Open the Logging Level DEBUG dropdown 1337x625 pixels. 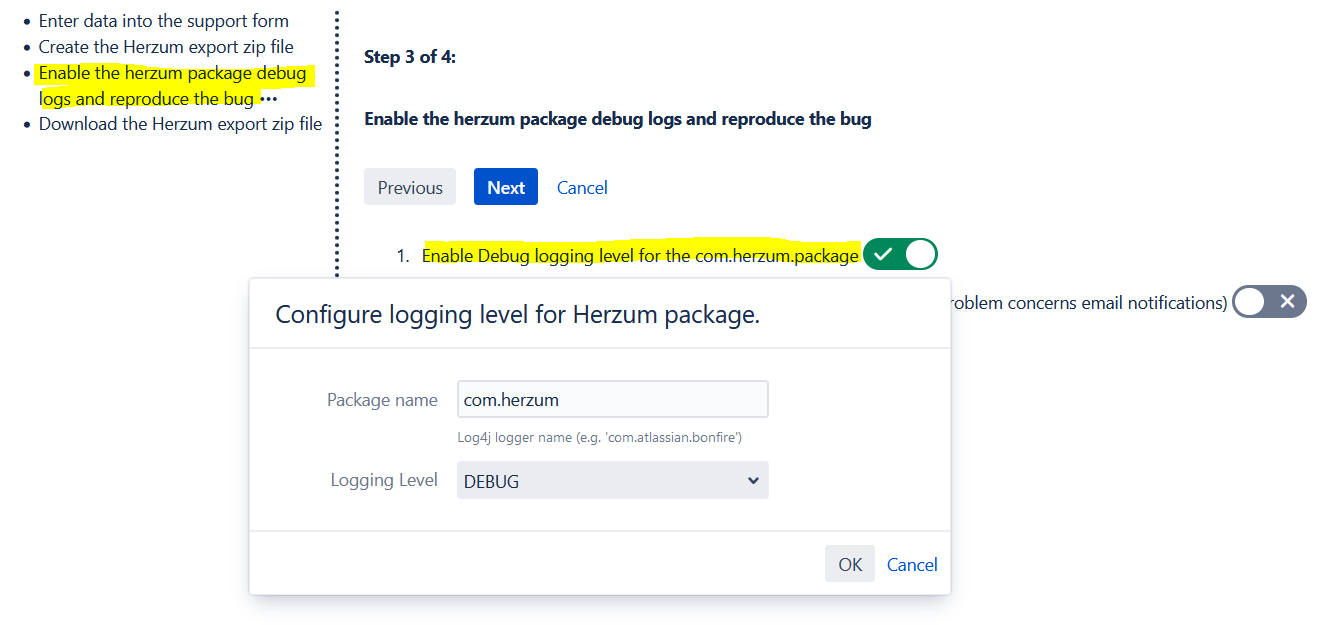click(612, 480)
